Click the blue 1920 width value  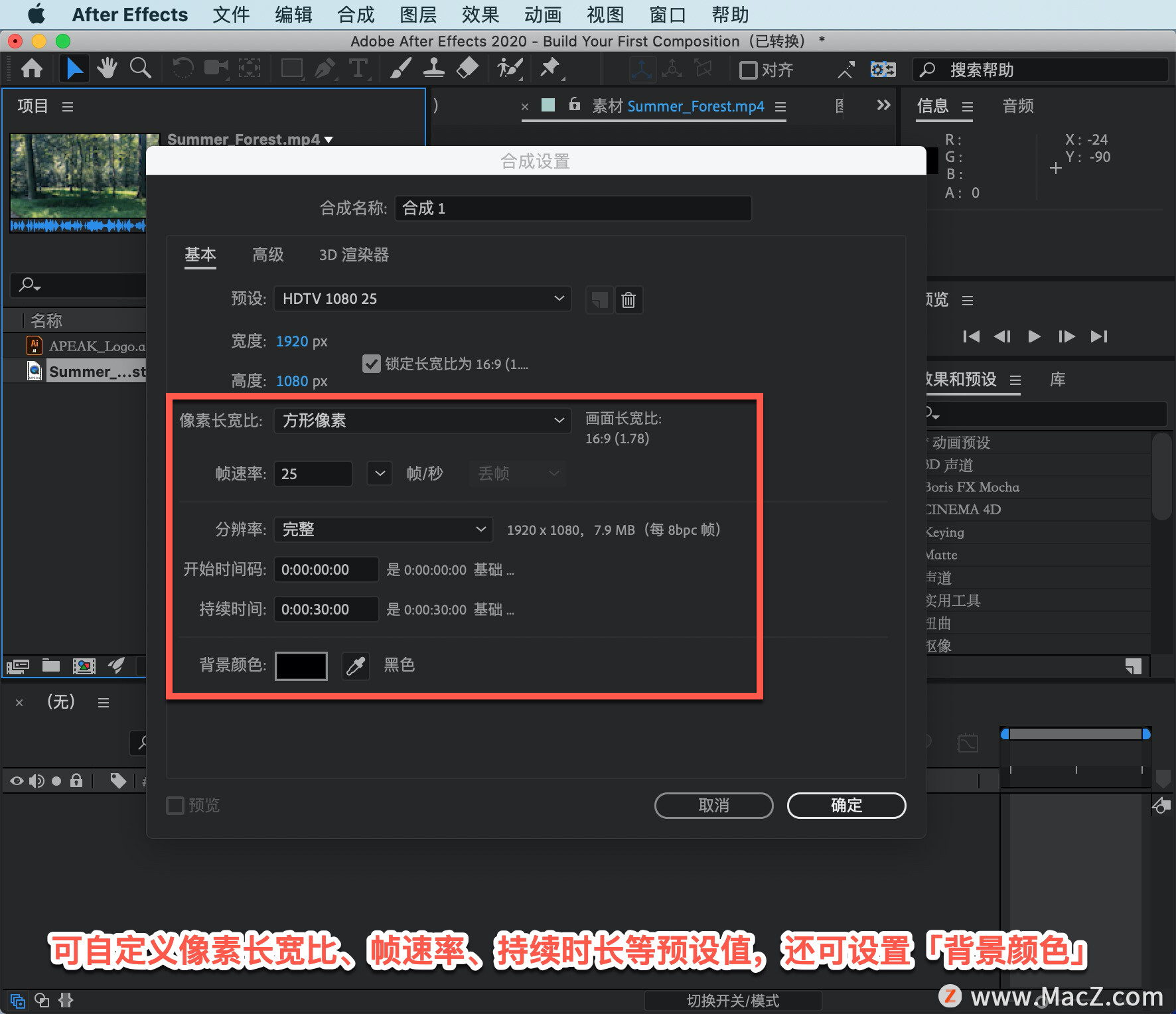click(x=292, y=341)
